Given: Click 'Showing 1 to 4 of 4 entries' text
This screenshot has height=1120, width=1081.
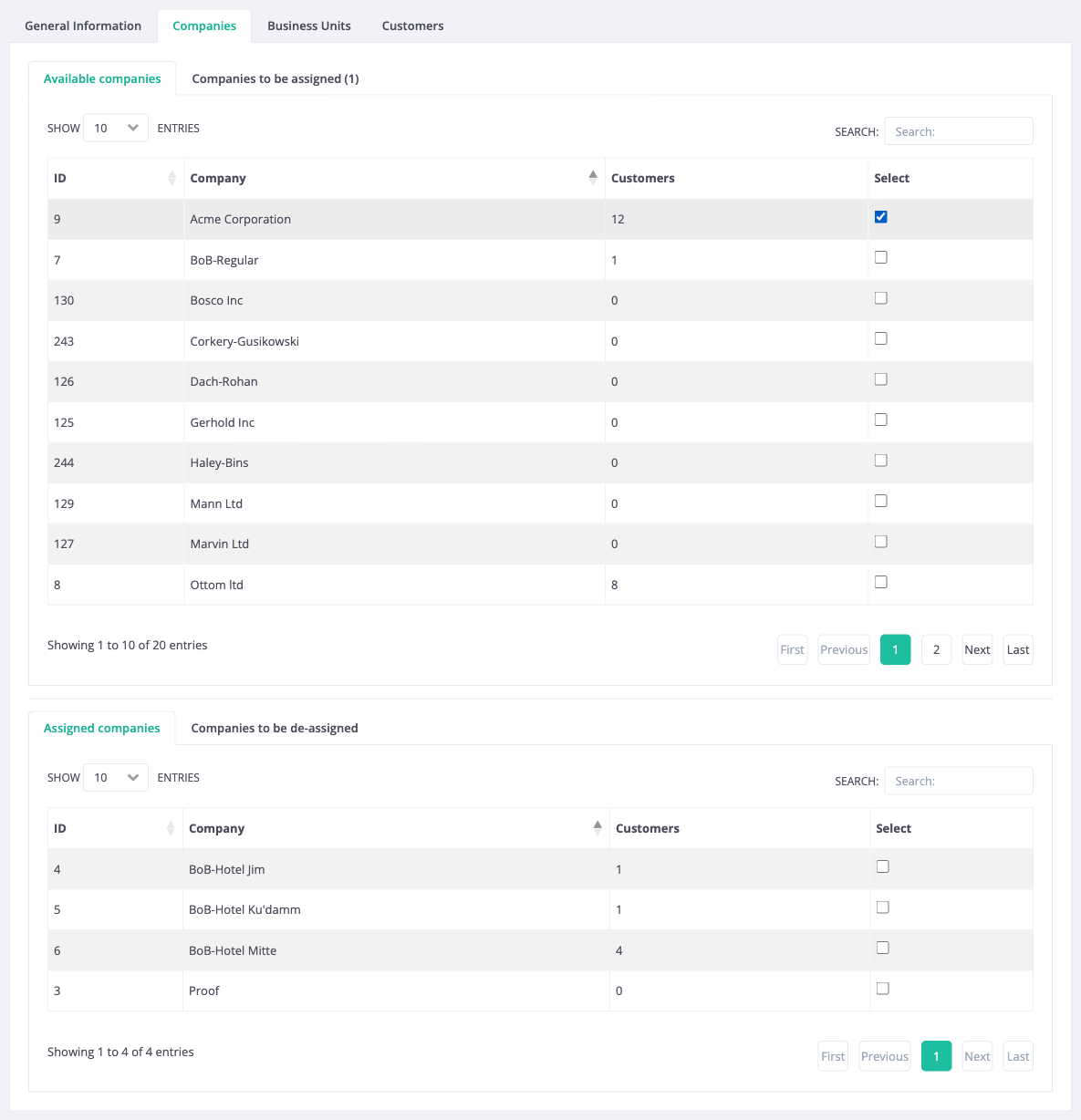Looking at the screenshot, I should [120, 1052].
